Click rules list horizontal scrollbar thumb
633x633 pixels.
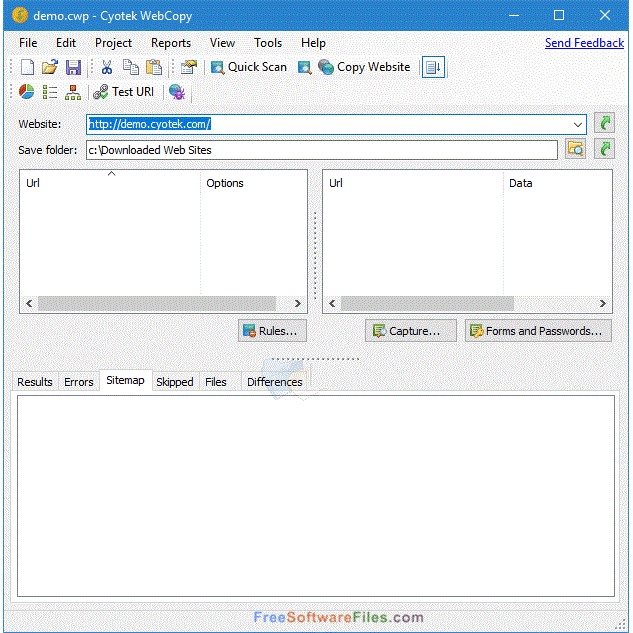[x=157, y=303]
